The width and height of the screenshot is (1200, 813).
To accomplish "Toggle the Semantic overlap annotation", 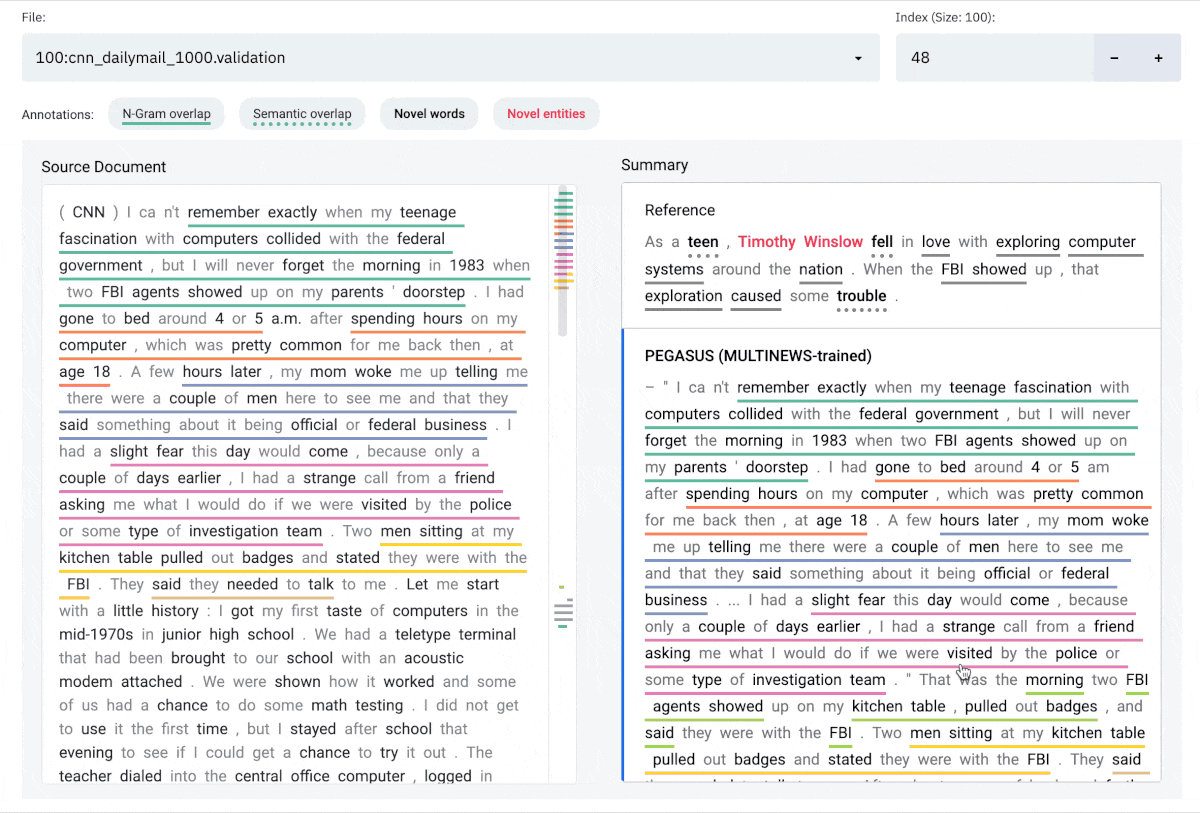I will (x=302, y=114).
